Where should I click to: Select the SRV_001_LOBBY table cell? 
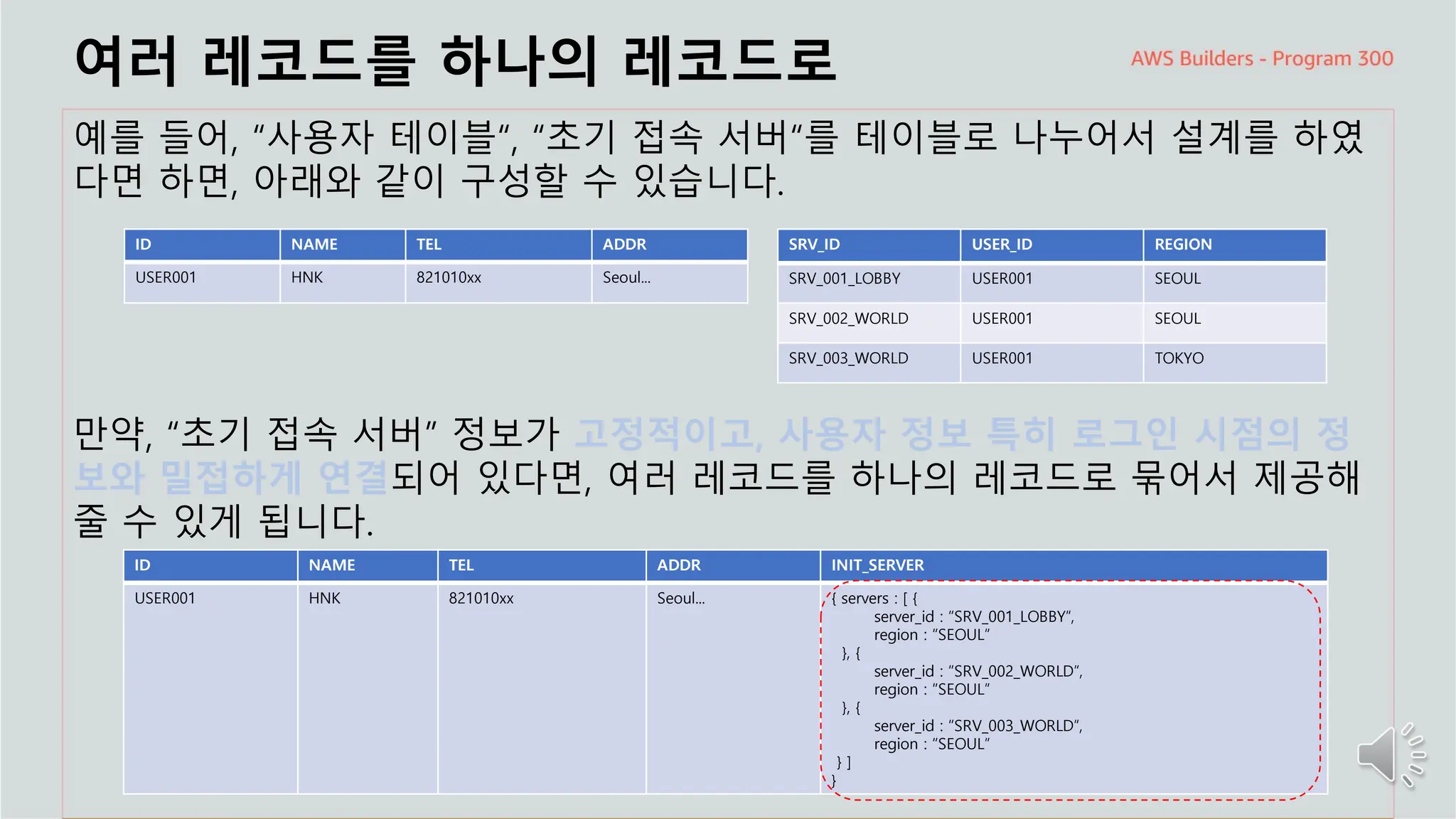869,282
